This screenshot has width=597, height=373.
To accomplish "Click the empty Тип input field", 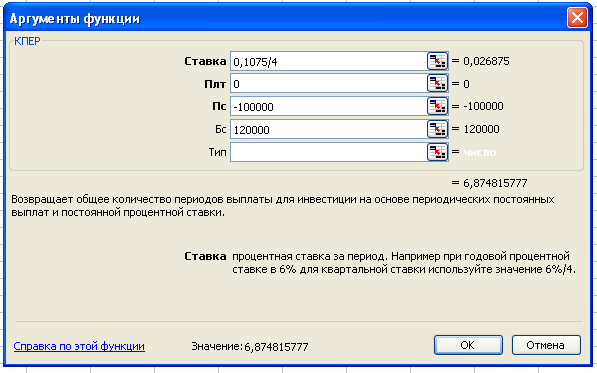I will click(329, 152).
